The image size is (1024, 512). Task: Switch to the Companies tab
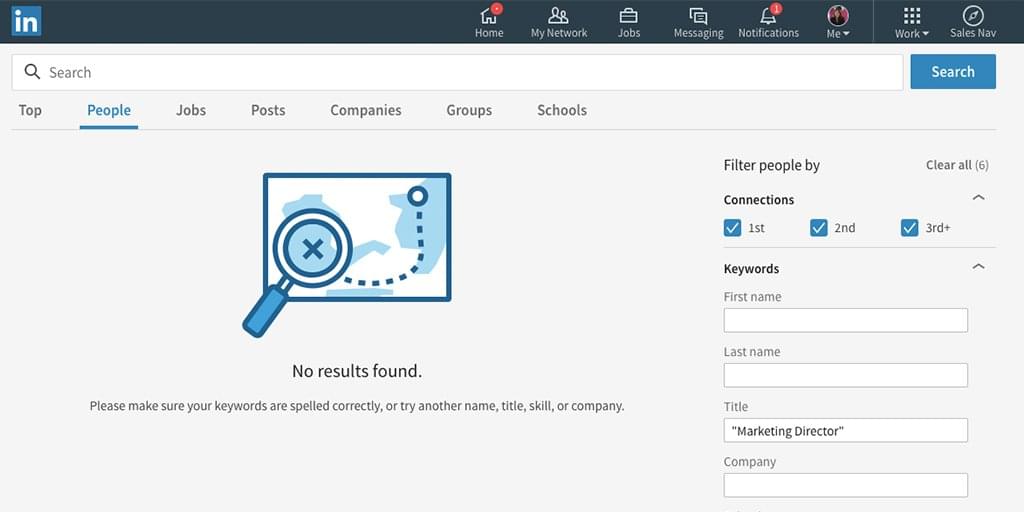[x=366, y=110]
